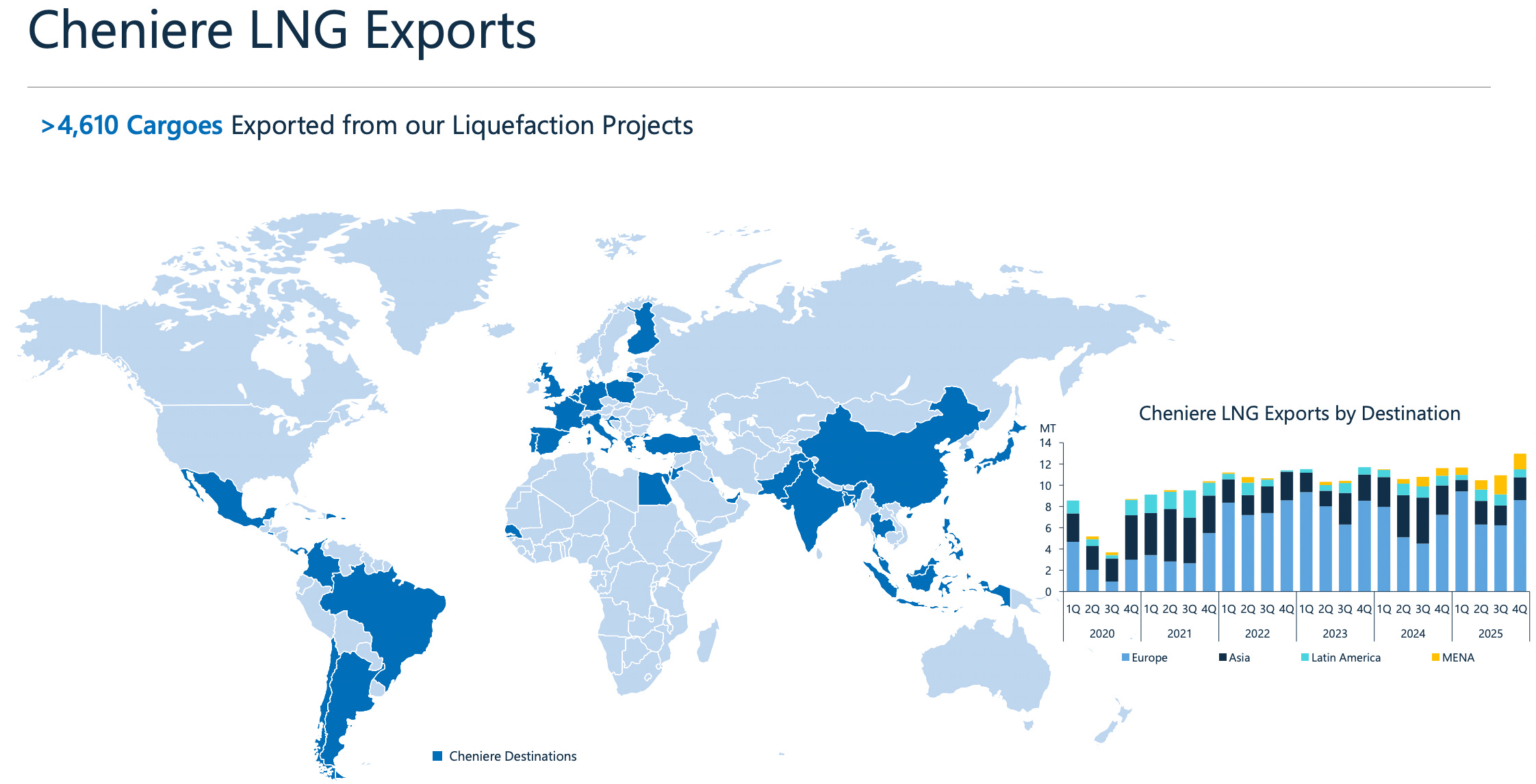
Task: Click the "Latin America" legend label
Action: [x=1346, y=657]
